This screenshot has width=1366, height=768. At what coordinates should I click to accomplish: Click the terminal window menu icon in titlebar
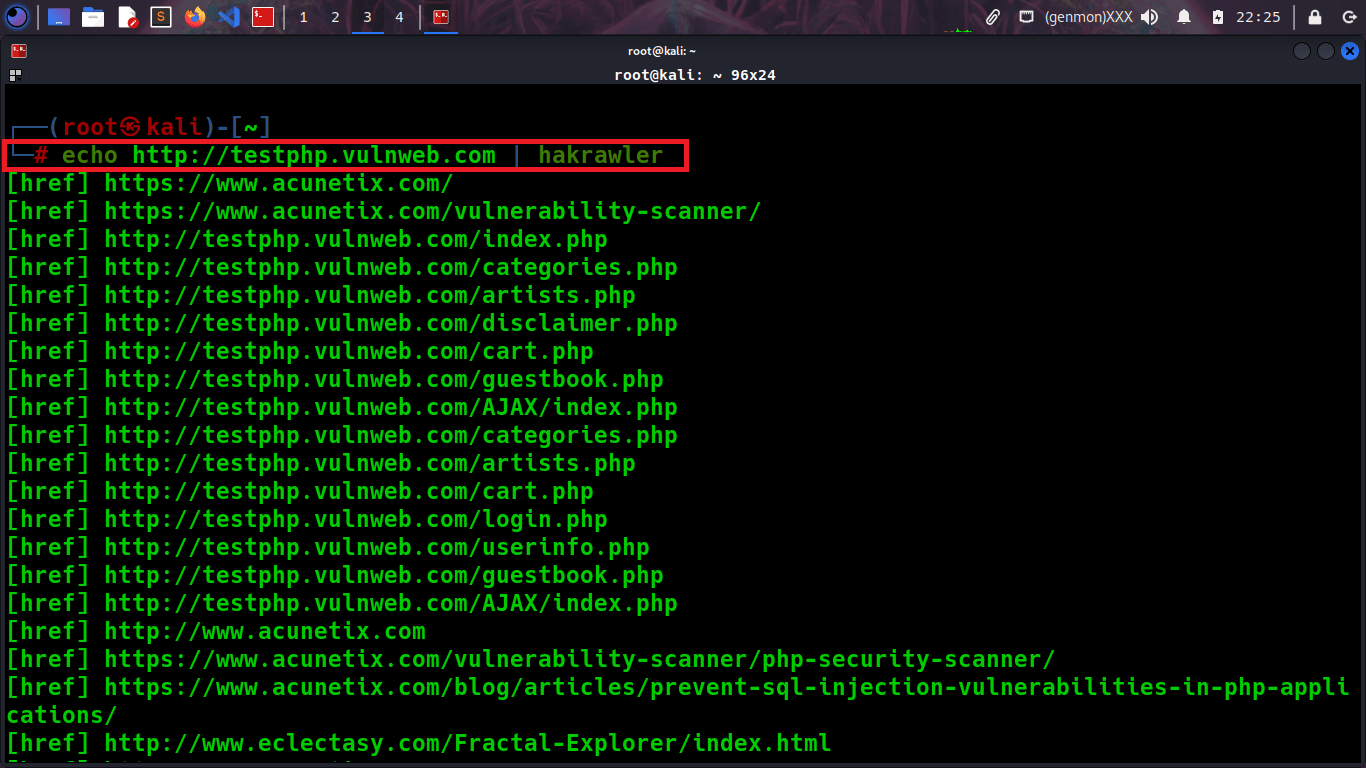point(18,51)
